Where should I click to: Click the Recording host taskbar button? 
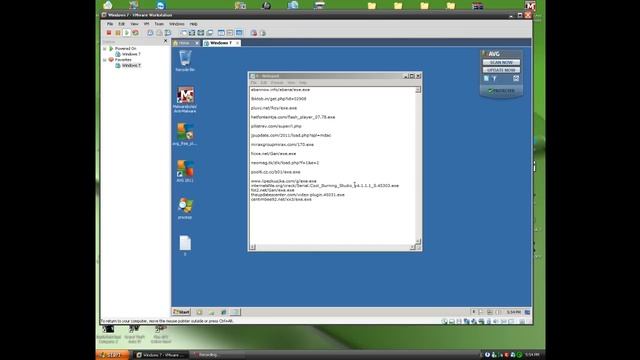click(218, 355)
